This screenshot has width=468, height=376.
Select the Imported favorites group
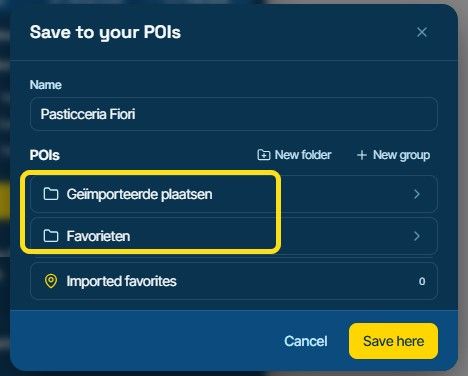(234, 281)
